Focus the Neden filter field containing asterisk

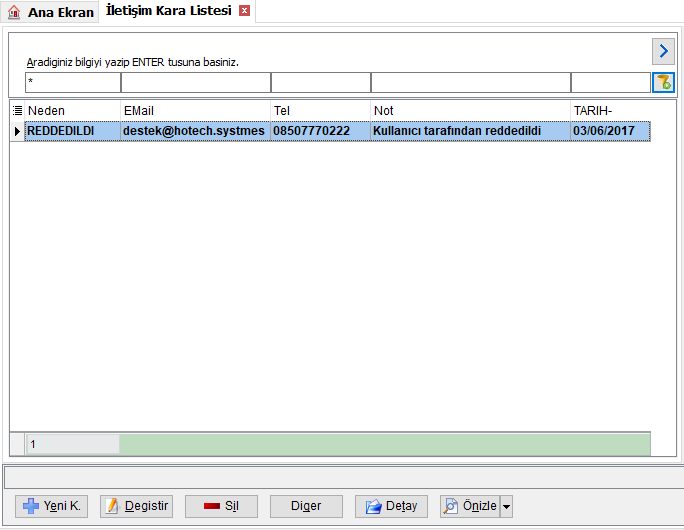pos(73,82)
